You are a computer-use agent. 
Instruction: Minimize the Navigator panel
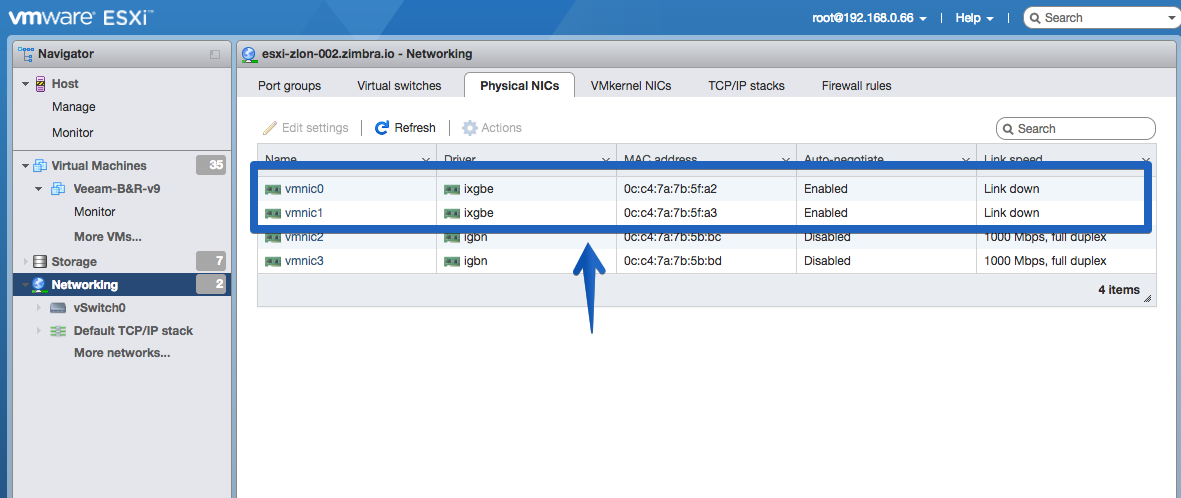215,54
